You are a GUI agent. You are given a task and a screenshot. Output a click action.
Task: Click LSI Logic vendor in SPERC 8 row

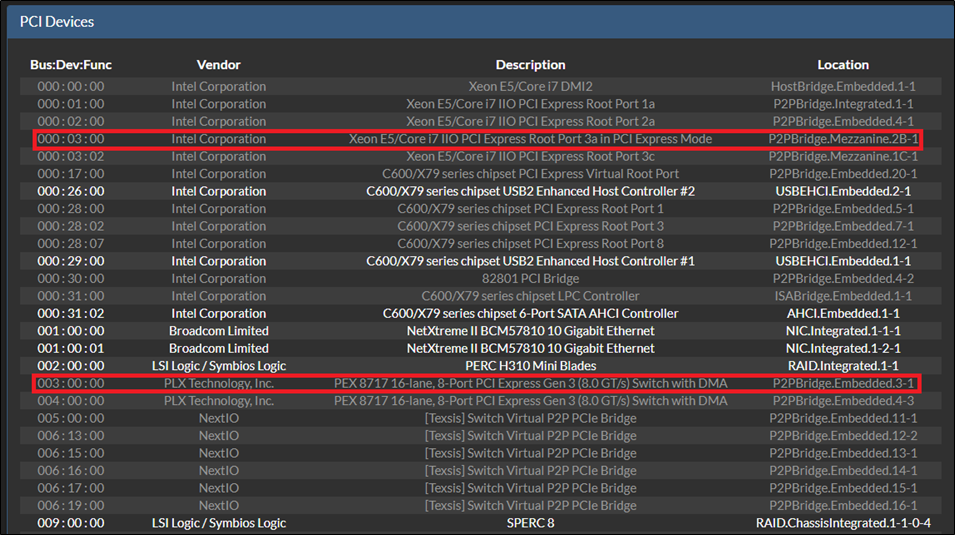(x=219, y=523)
